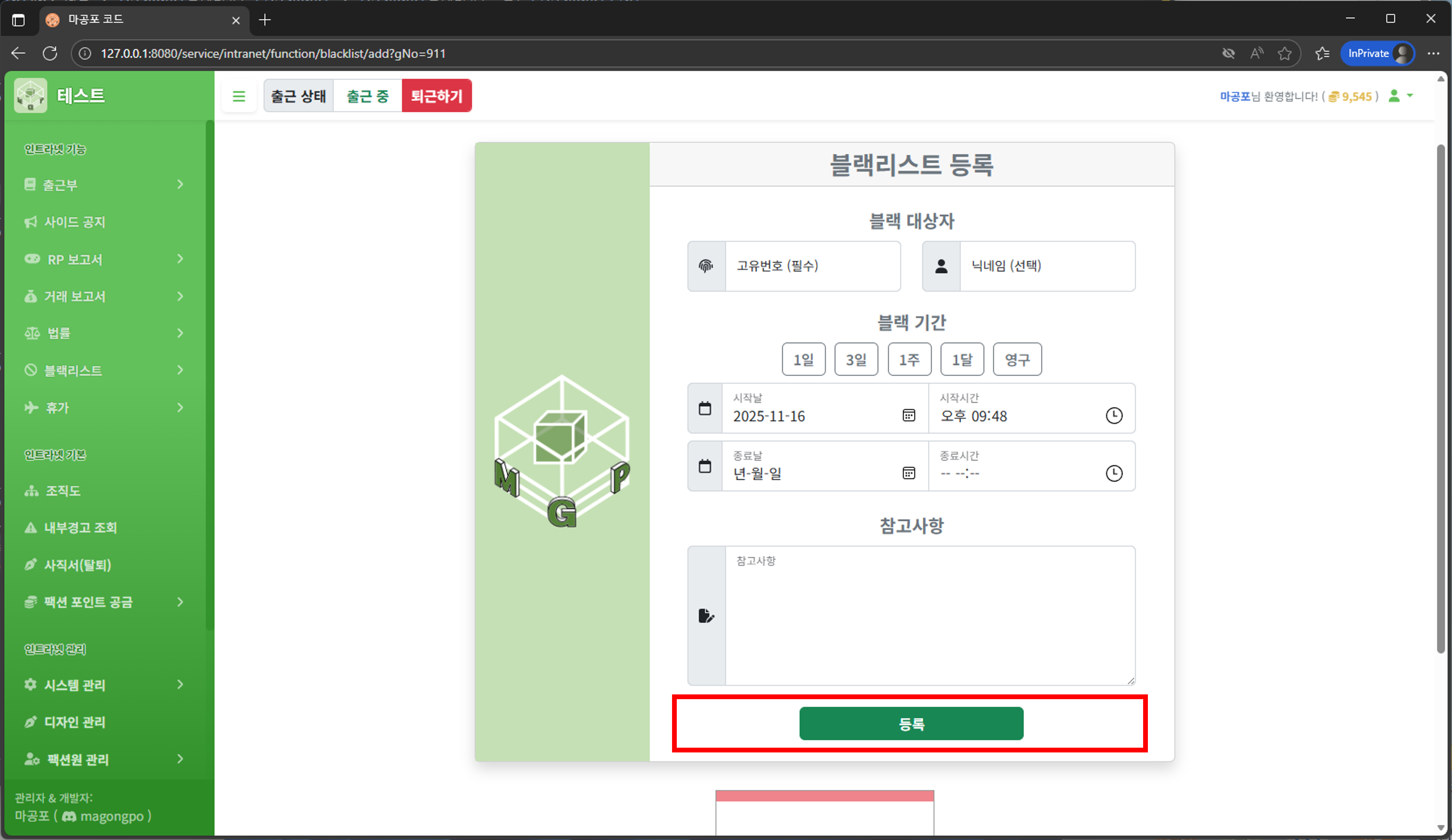
Task: Select the 영구 blacklist duration
Action: 1017,359
